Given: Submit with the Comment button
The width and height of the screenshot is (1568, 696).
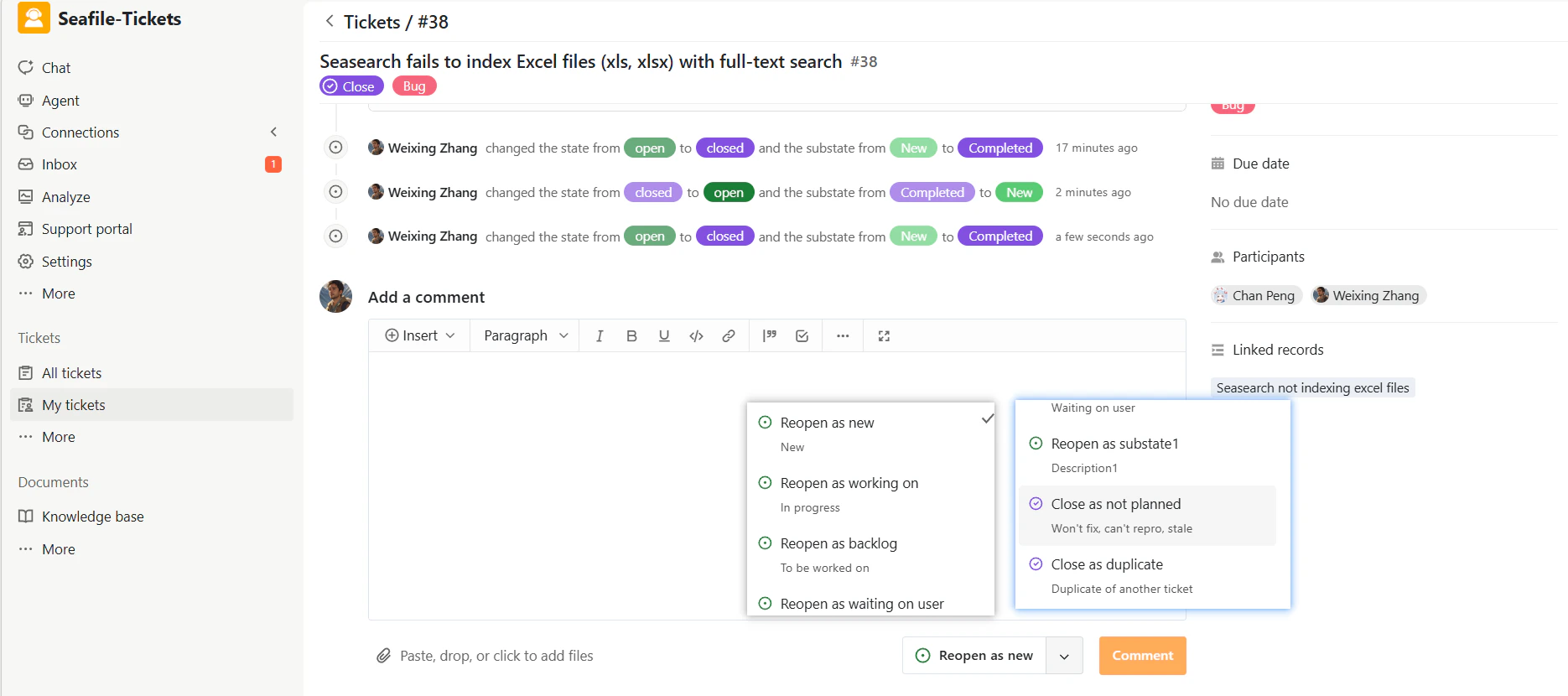Looking at the screenshot, I should 1142,656.
